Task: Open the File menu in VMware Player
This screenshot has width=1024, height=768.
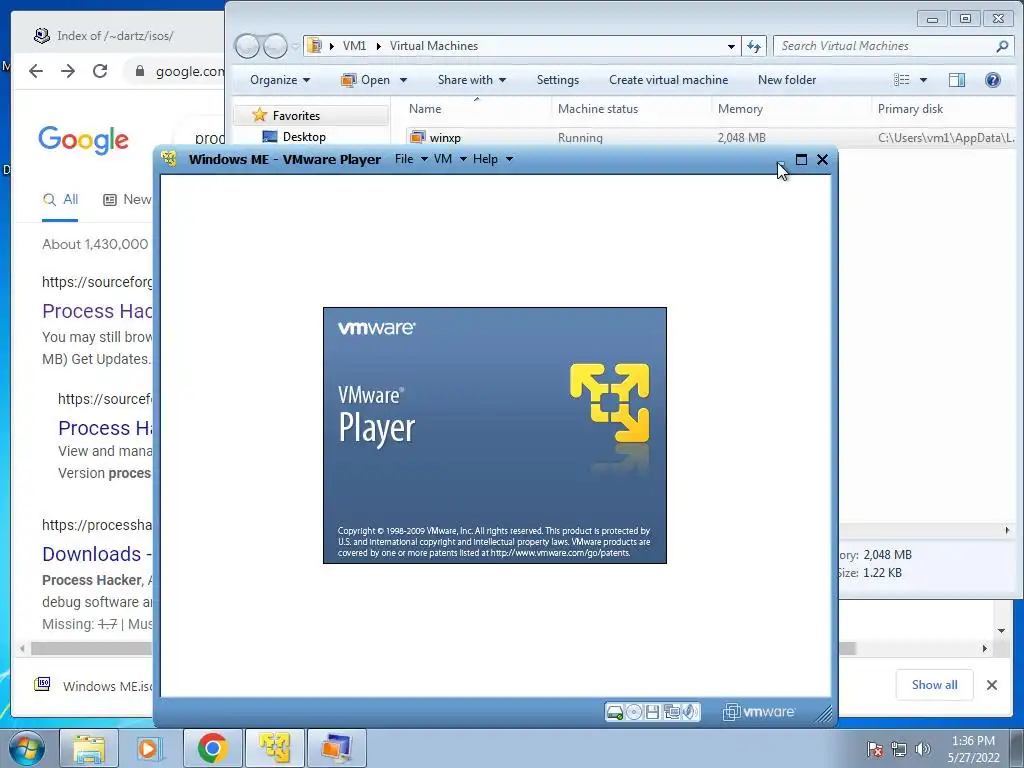Action: coord(410,159)
